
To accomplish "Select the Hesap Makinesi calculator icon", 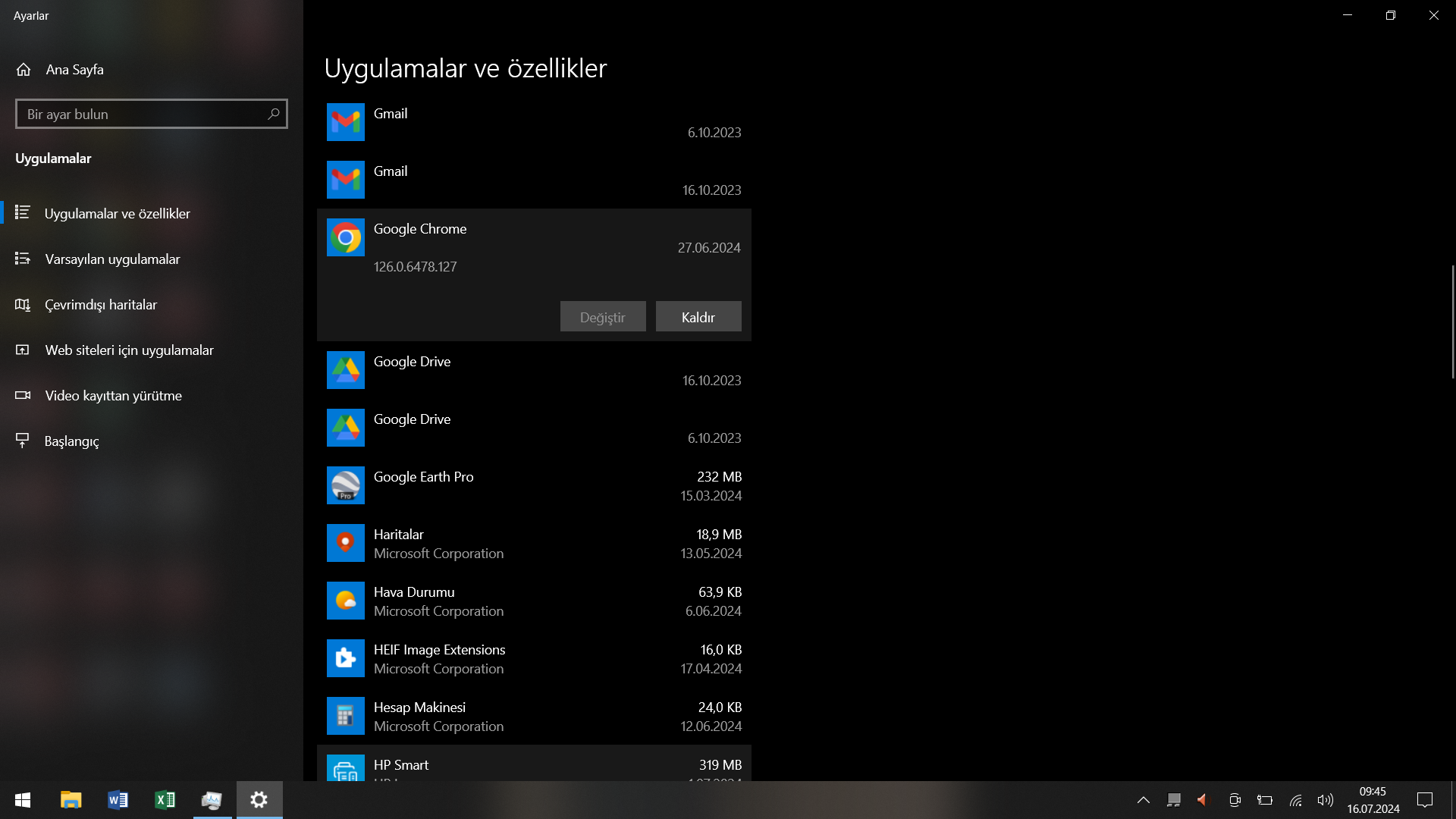I will click(x=345, y=716).
